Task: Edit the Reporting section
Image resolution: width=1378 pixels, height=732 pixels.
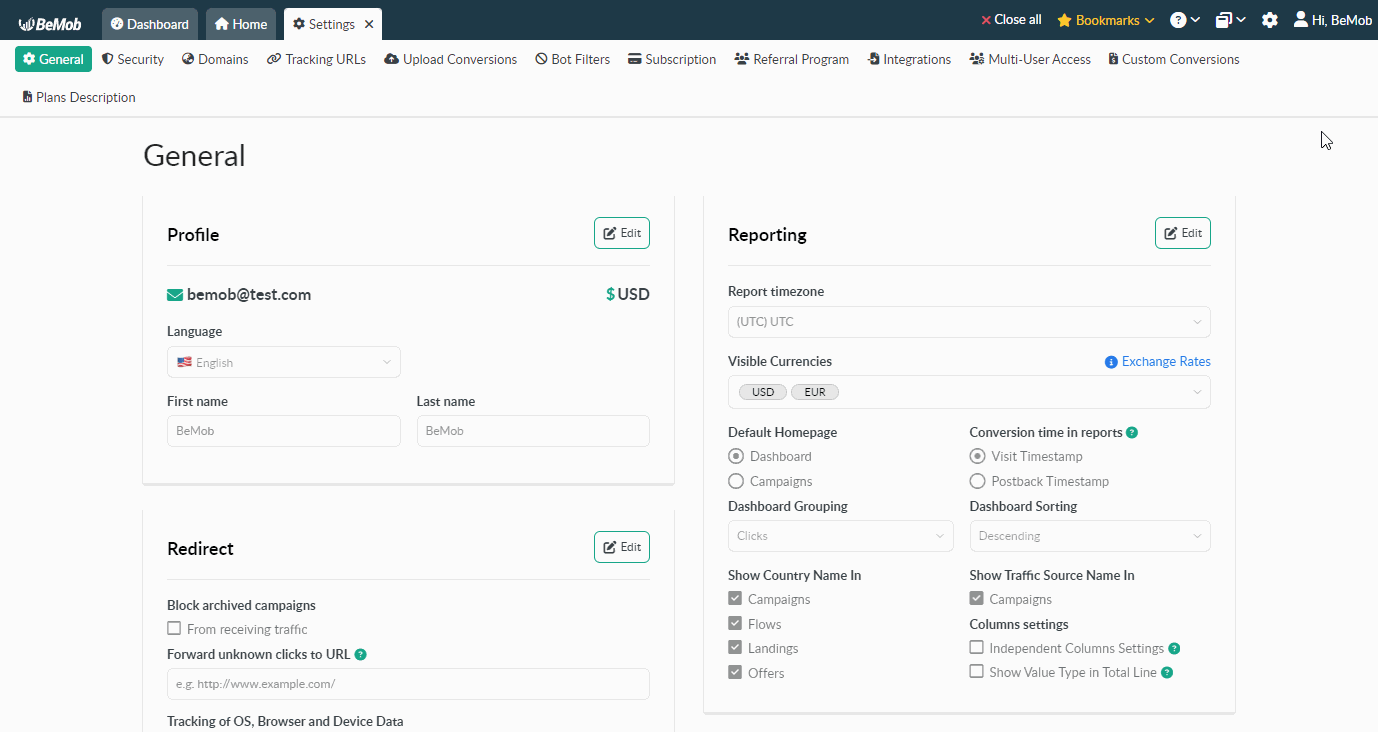Action: tap(1183, 233)
